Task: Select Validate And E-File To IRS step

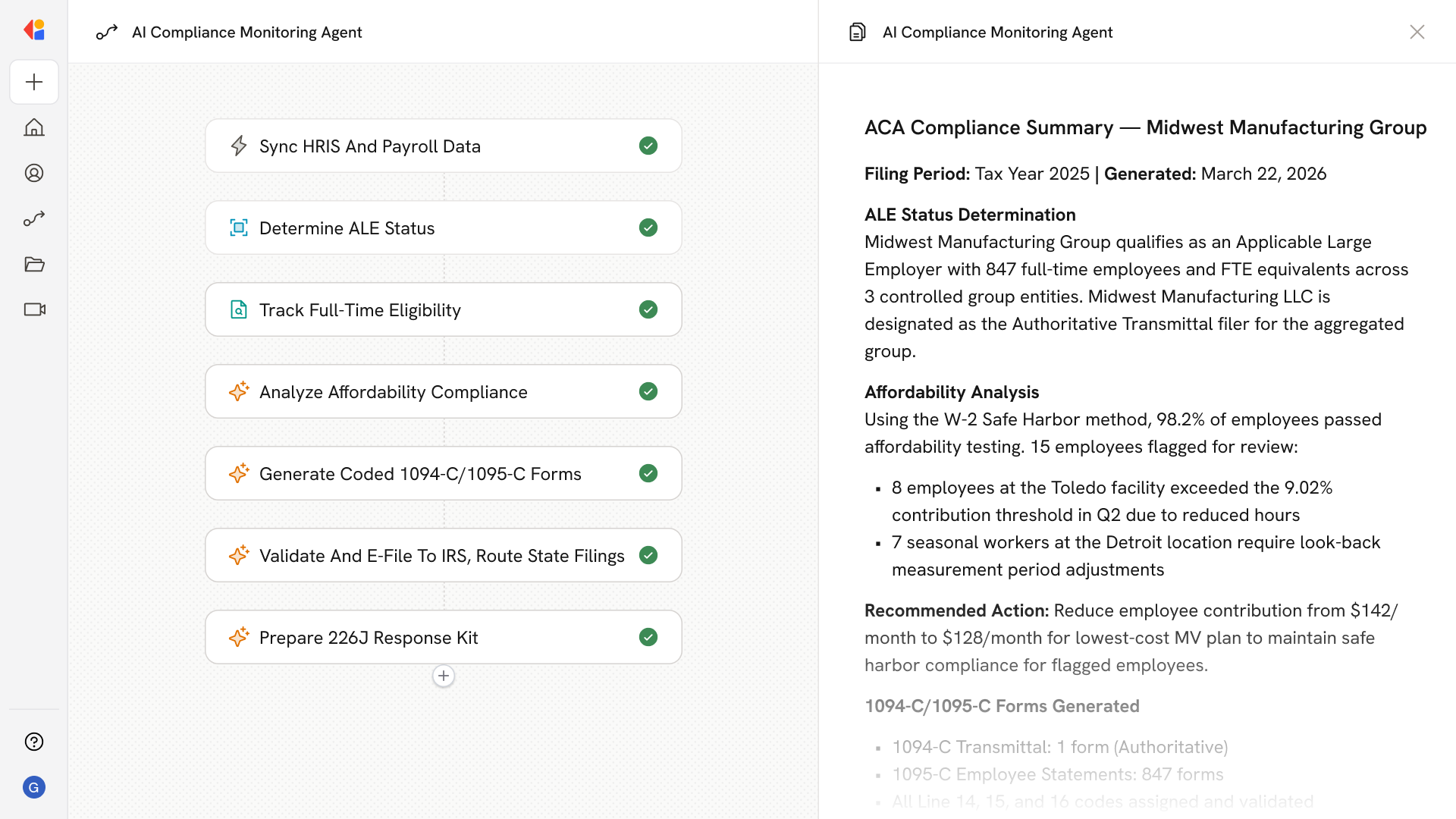Action: (441, 555)
